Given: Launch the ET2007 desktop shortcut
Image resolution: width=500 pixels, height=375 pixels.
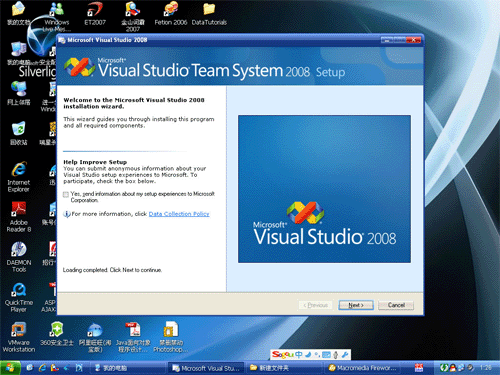Looking at the screenshot, I should click(x=95, y=13).
